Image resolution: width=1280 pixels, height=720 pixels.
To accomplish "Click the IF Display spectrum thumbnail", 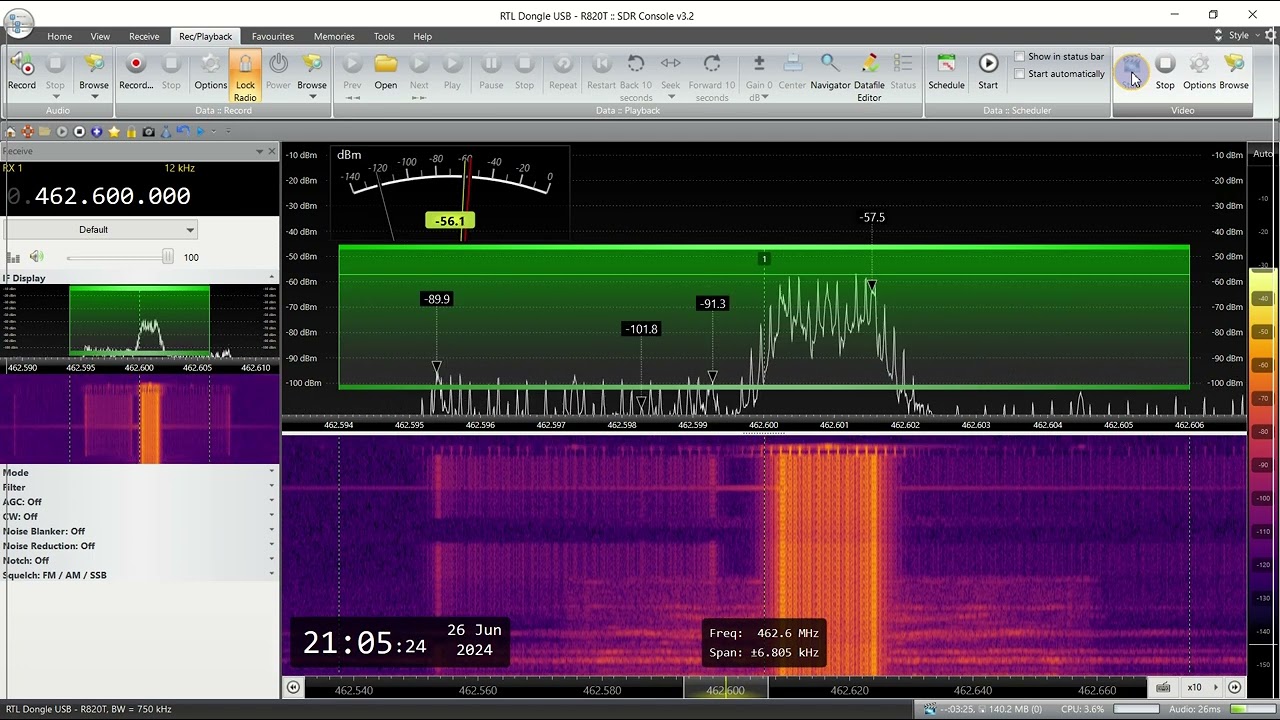I will point(139,322).
